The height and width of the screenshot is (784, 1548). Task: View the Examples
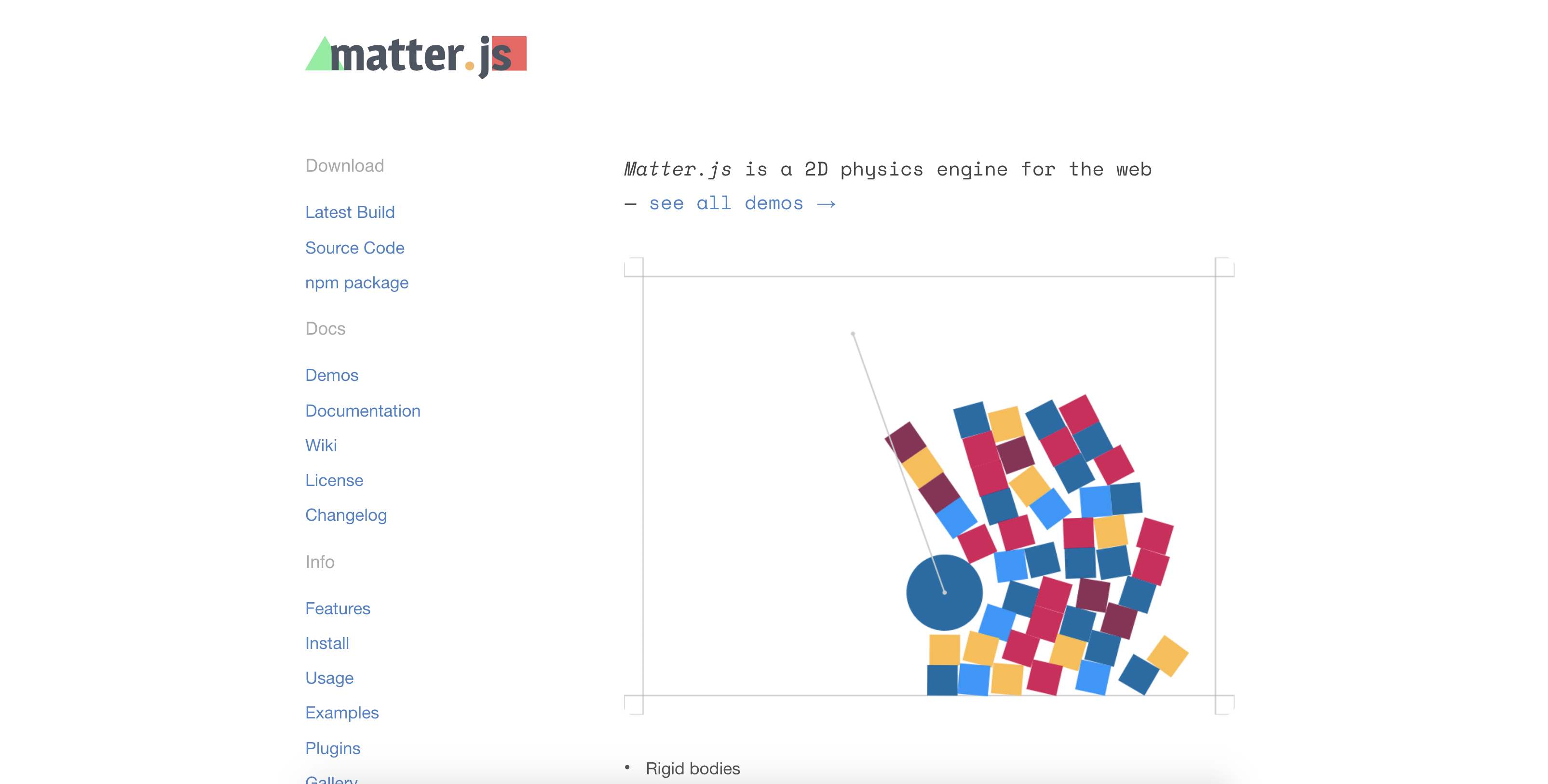[x=342, y=713]
